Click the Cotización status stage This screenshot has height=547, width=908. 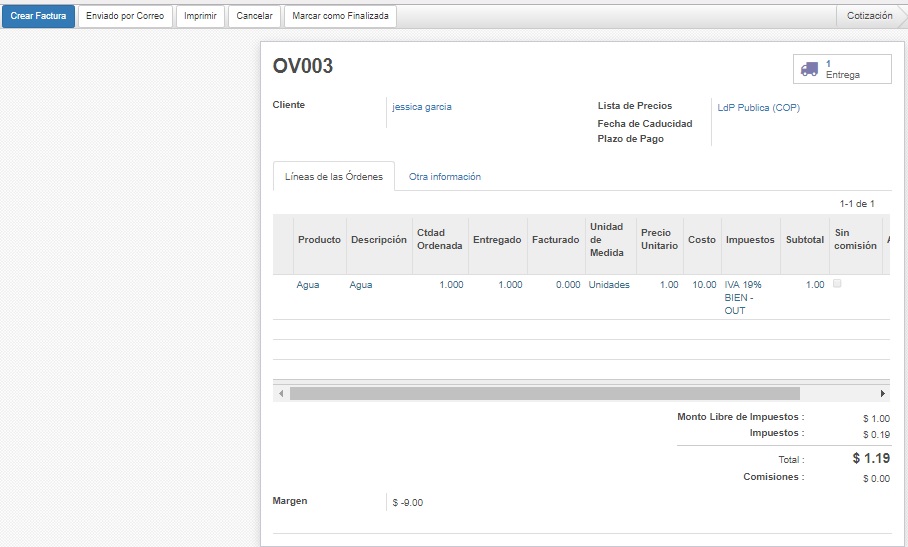coord(869,16)
